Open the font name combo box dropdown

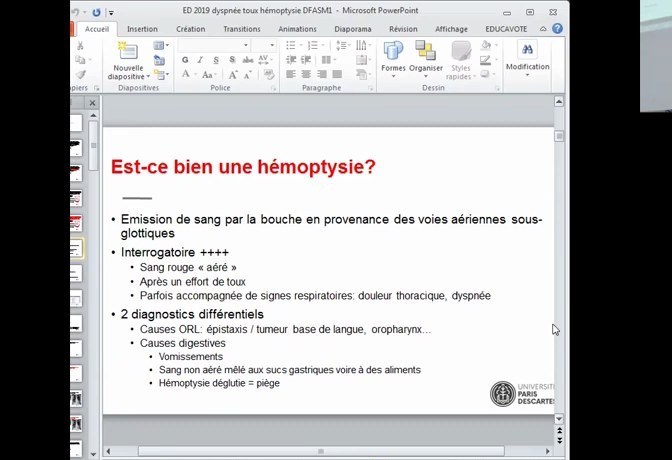pos(246,45)
